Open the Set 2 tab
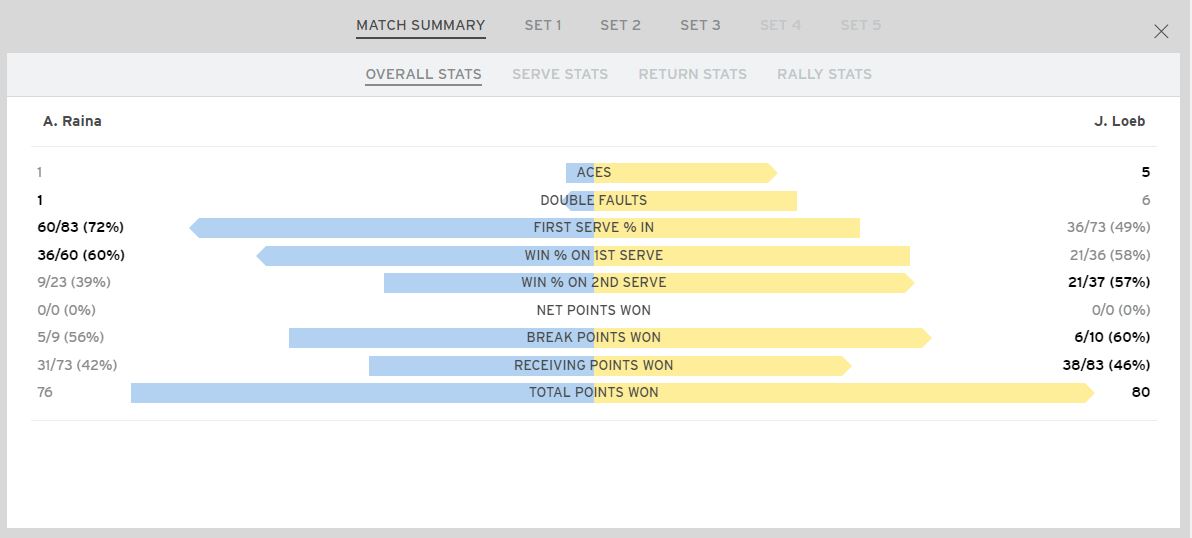Screen dimensions: 1192x538 pyautogui.click(x=620, y=25)
